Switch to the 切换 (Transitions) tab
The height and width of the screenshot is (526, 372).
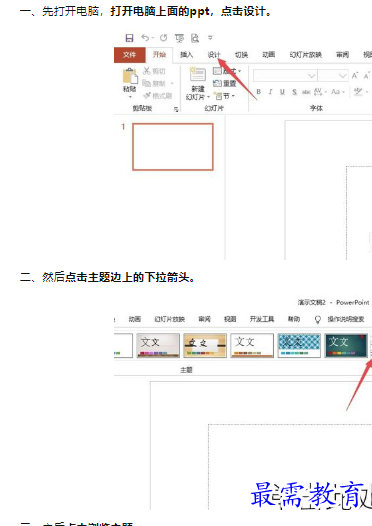point(241,55)
